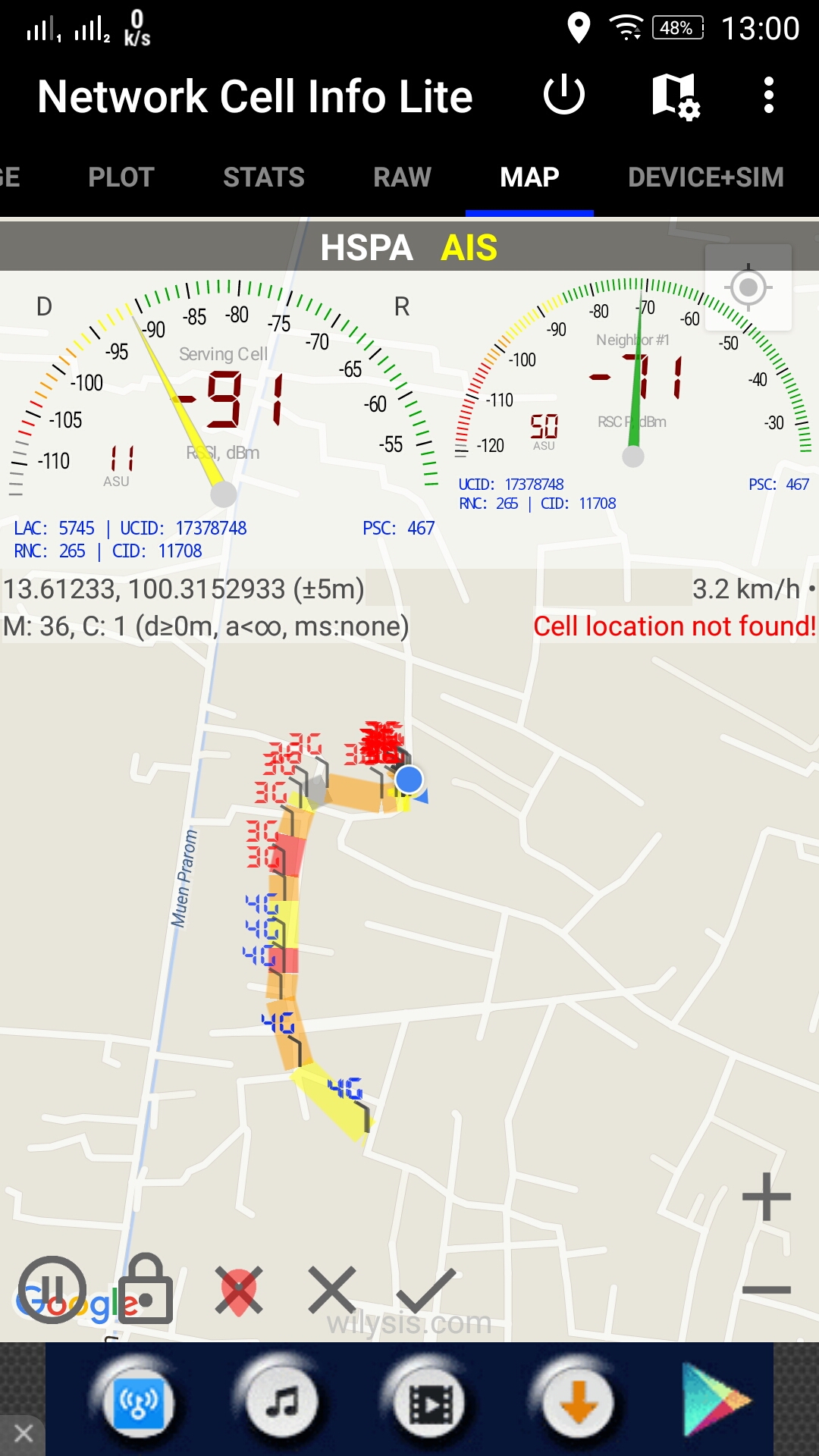Tap the LAC: 5745 value
Image resolution: width=819 pixels, height=1456 pixels.
click(55, 528)
